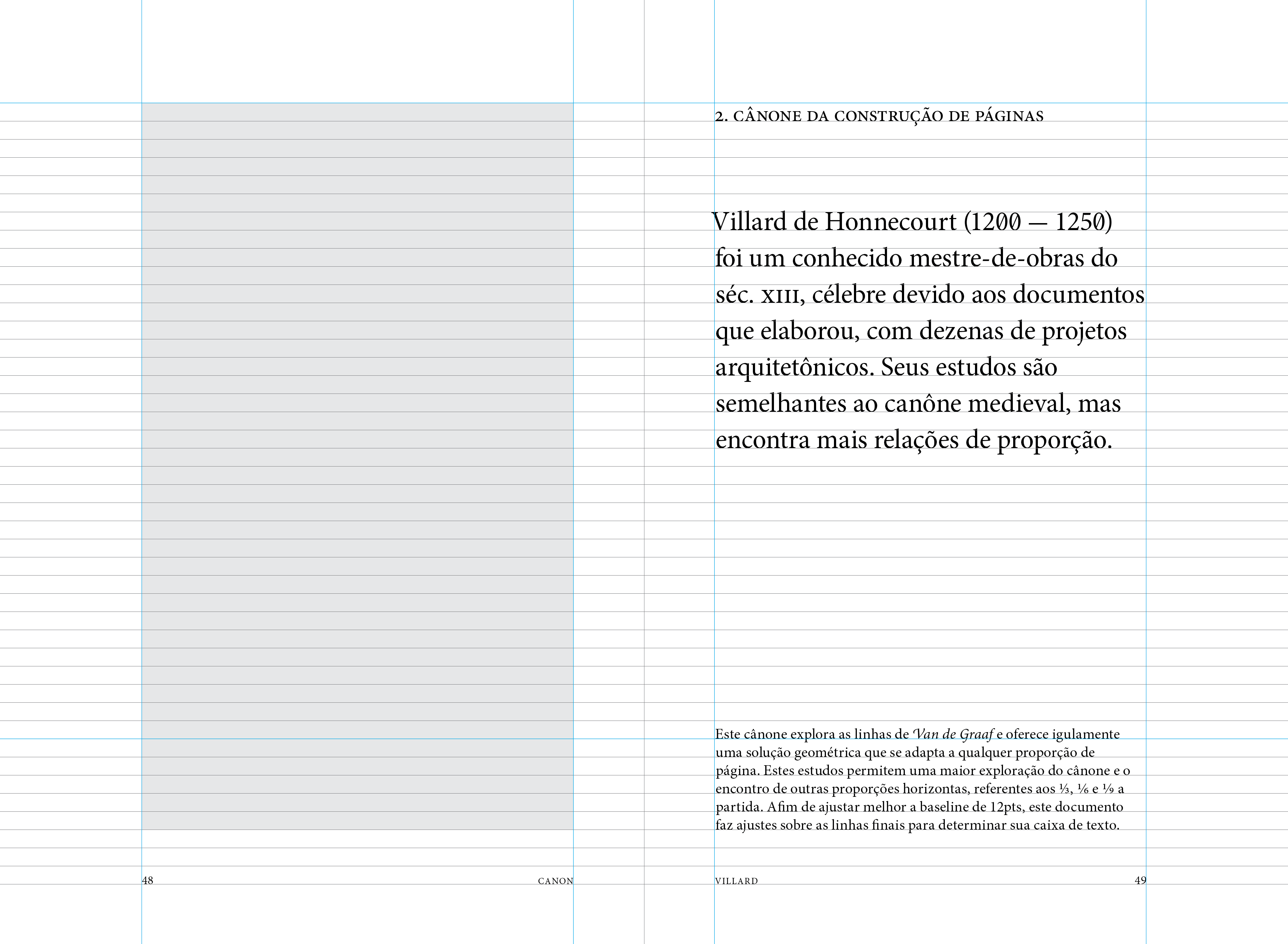The image size is (1288, 944).
Task: Click the 'CANON' running footer label
Action: (x=555, y=881)
